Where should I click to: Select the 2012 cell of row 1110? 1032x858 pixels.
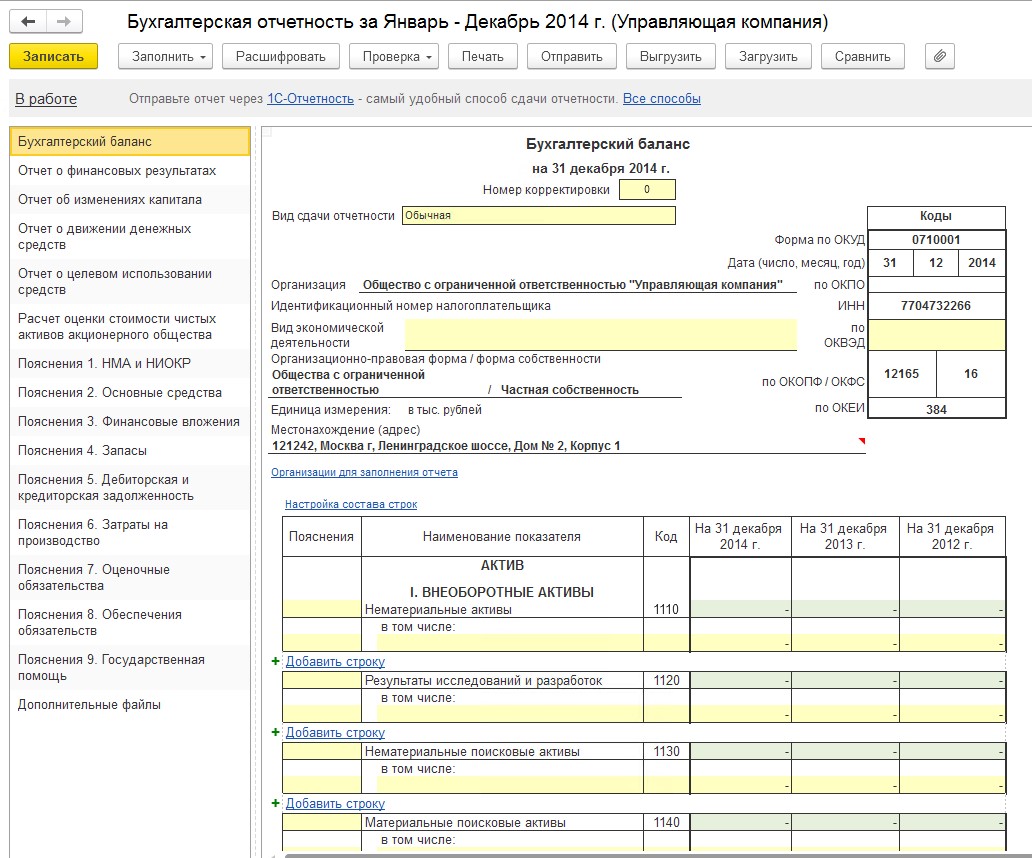[952, 609]
